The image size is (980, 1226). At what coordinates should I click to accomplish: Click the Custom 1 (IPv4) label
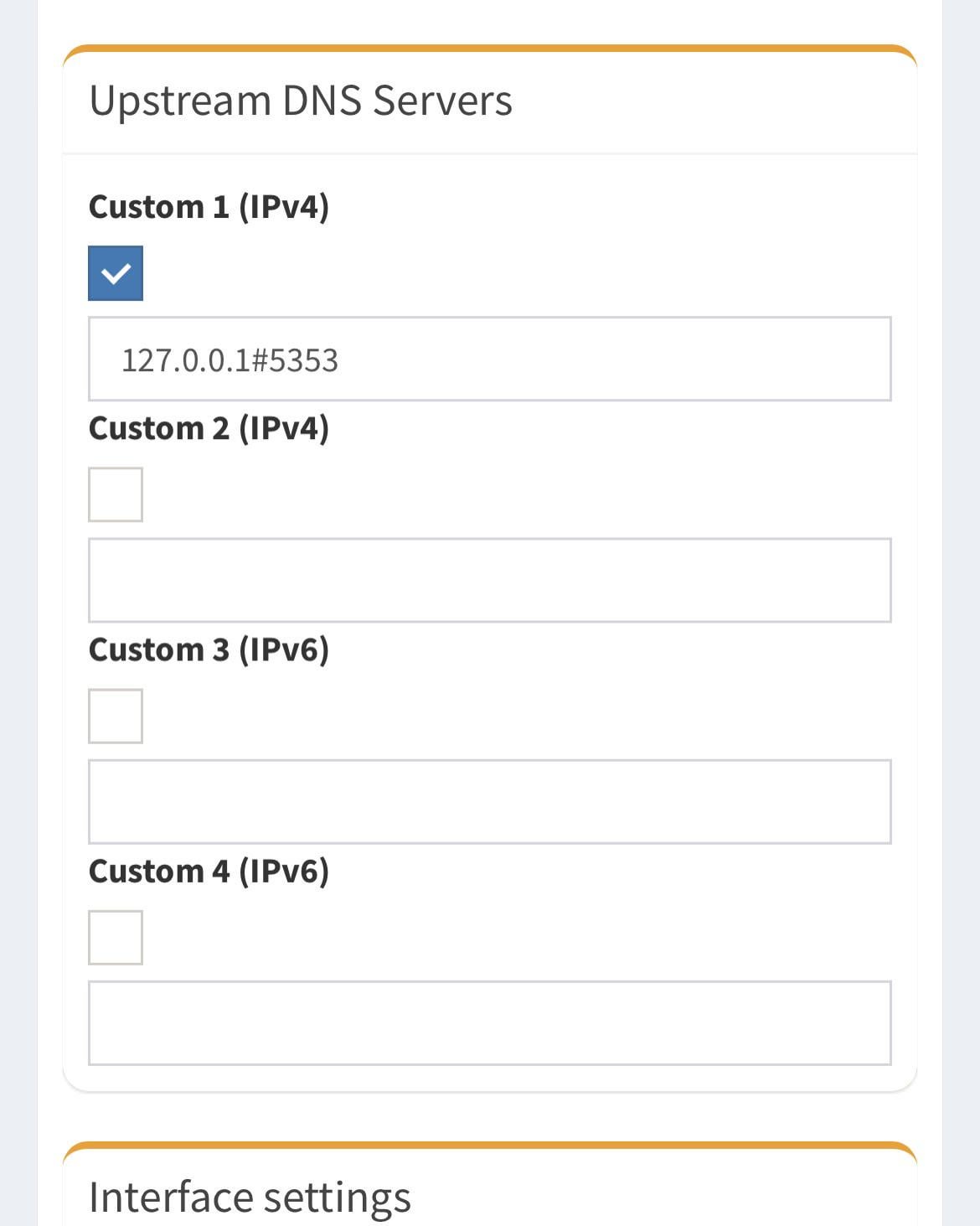coord(209,207)
